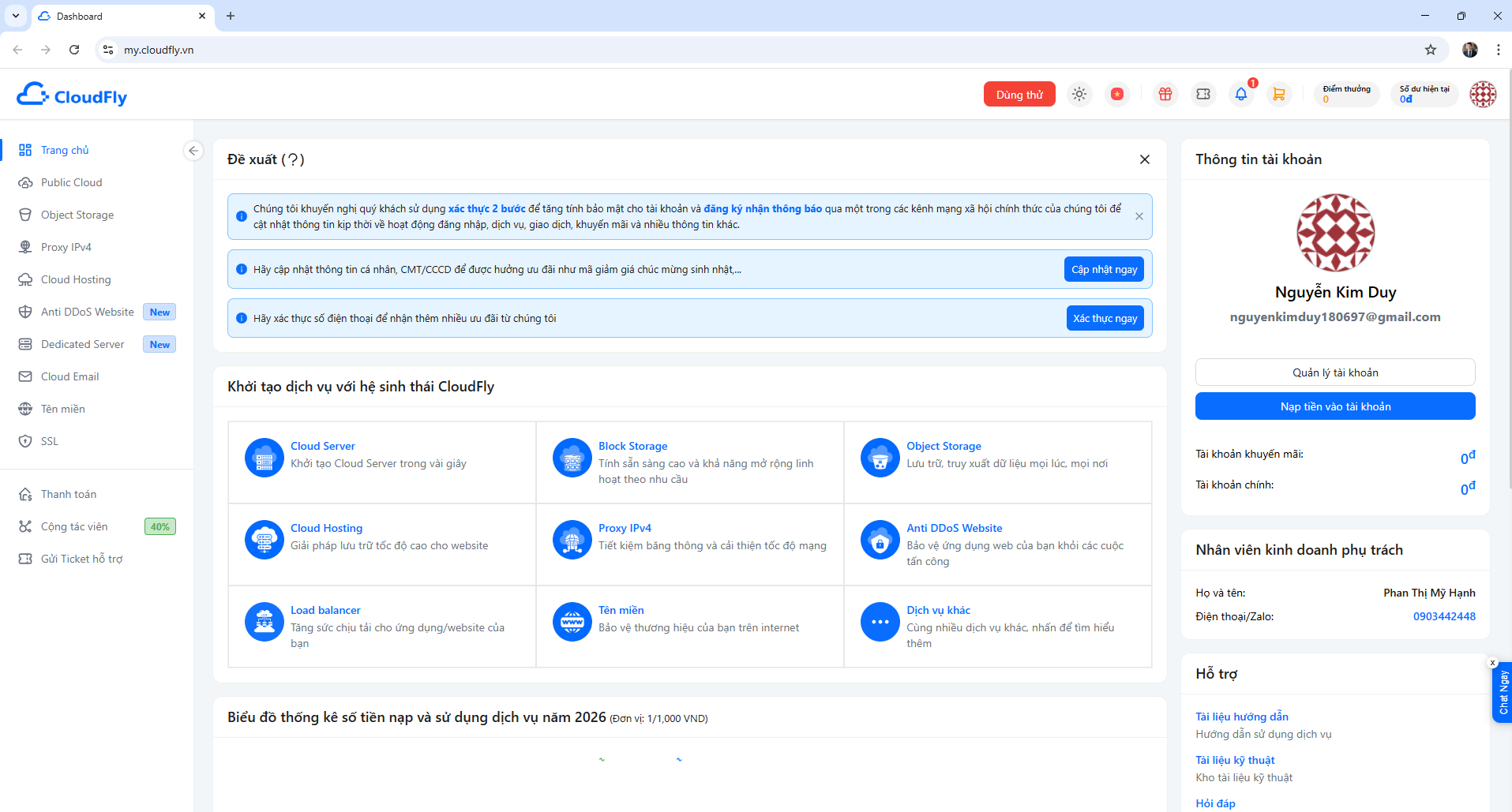Collapse the sidebar with arrow button
This screenshot has height=812, width=1512.
(x=193, y=151)
